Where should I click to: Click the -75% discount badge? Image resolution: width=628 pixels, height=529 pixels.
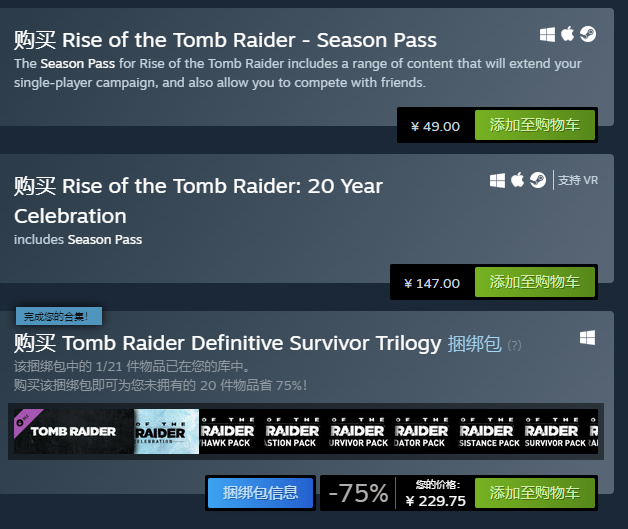tap(358, 493)
